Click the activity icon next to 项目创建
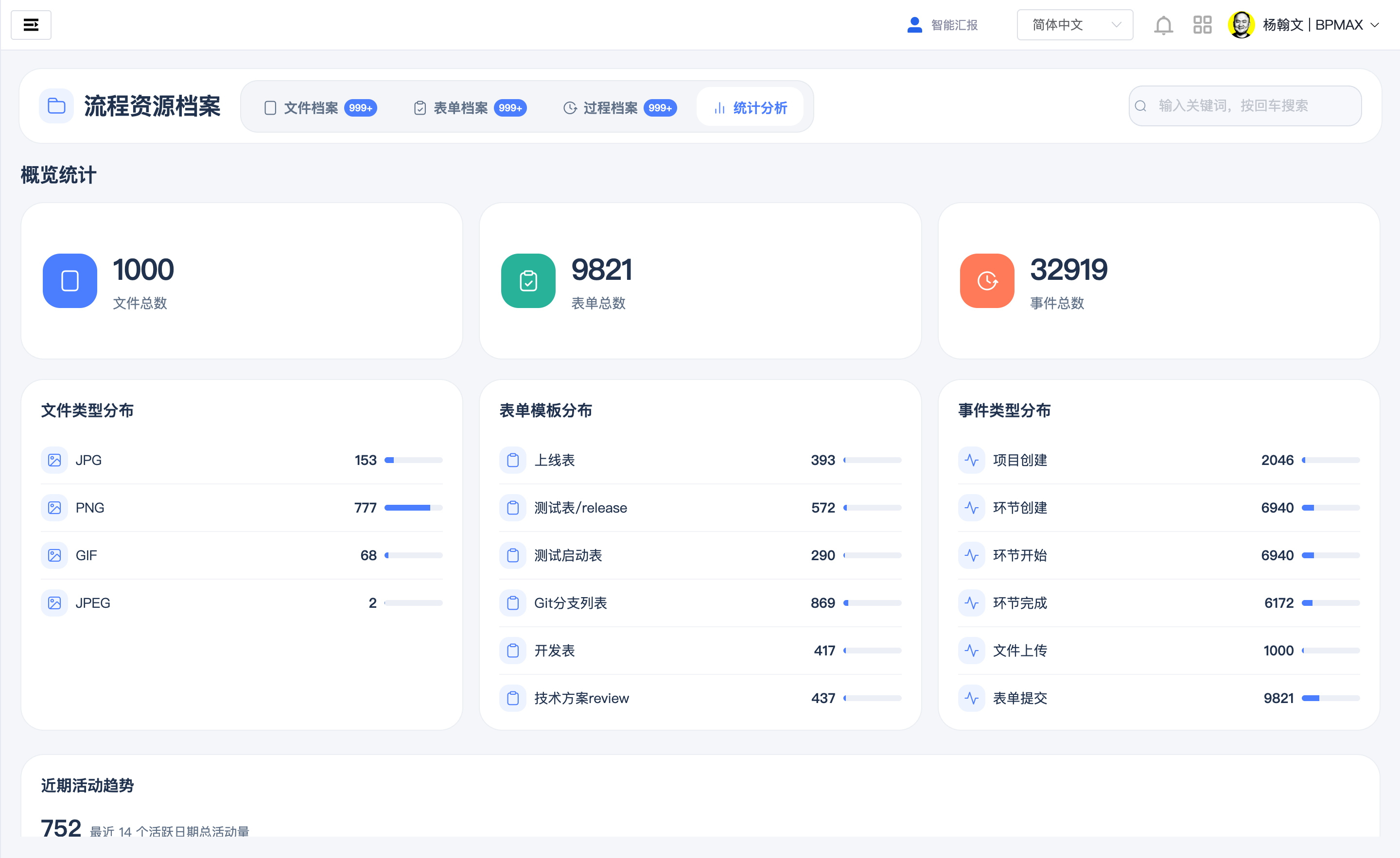This screenshot has height=858, width=1400. [x=972, y=461]
